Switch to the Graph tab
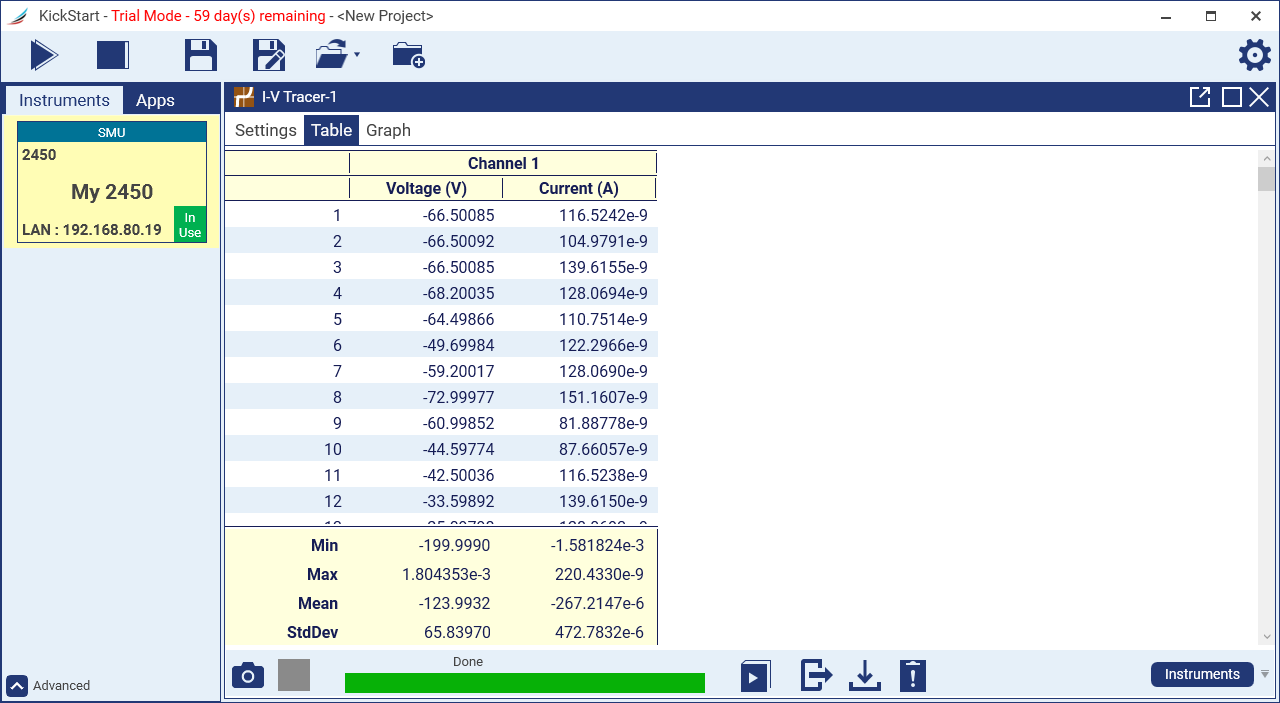 click(388, 130)
